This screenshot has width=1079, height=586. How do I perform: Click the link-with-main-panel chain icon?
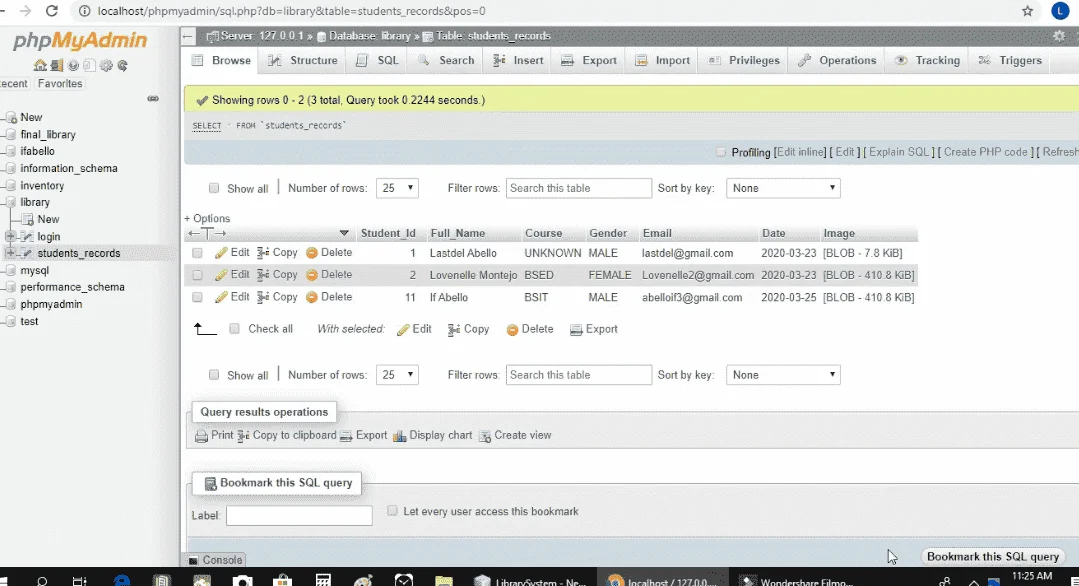(153, 98)
